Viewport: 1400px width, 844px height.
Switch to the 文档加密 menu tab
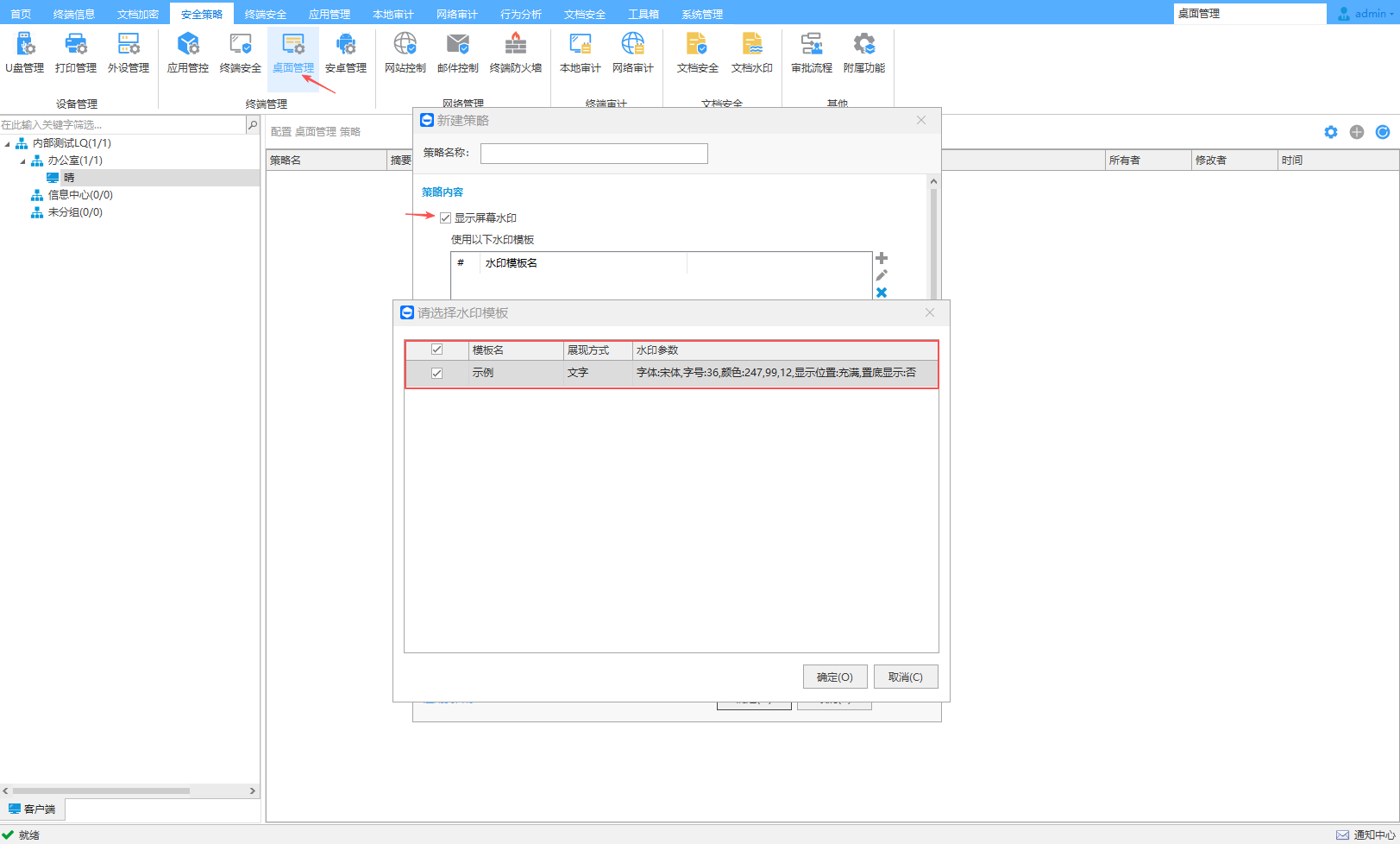pyautogui.click(x=138, y=15)
